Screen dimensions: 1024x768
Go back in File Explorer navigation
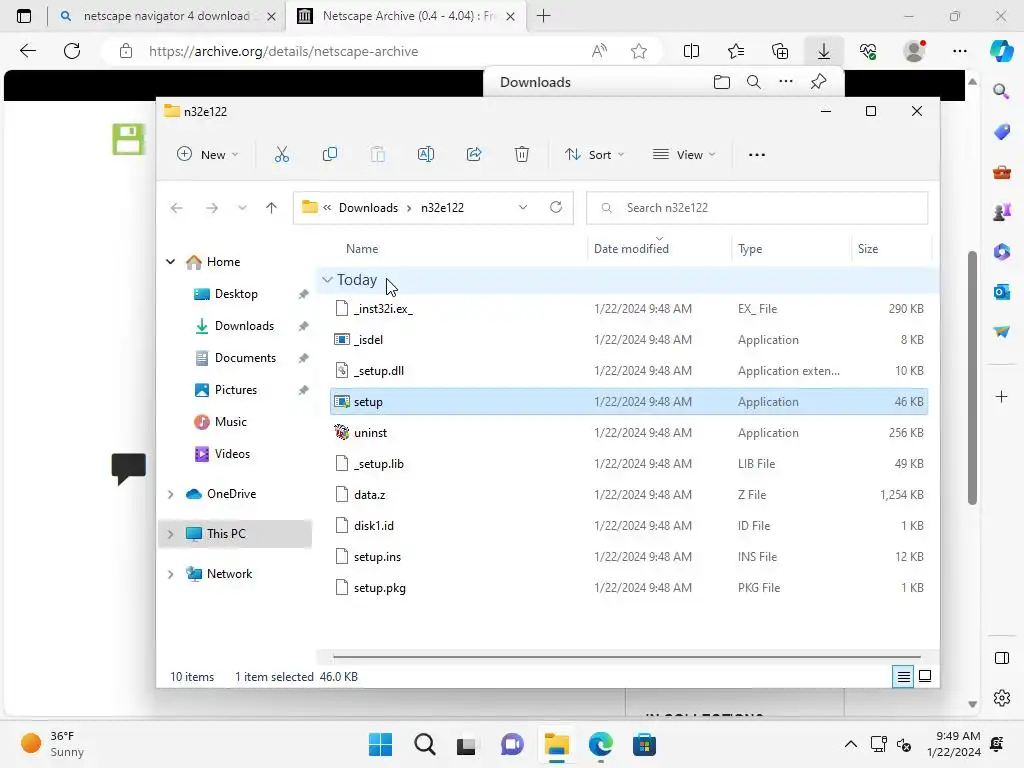[176, 208]
